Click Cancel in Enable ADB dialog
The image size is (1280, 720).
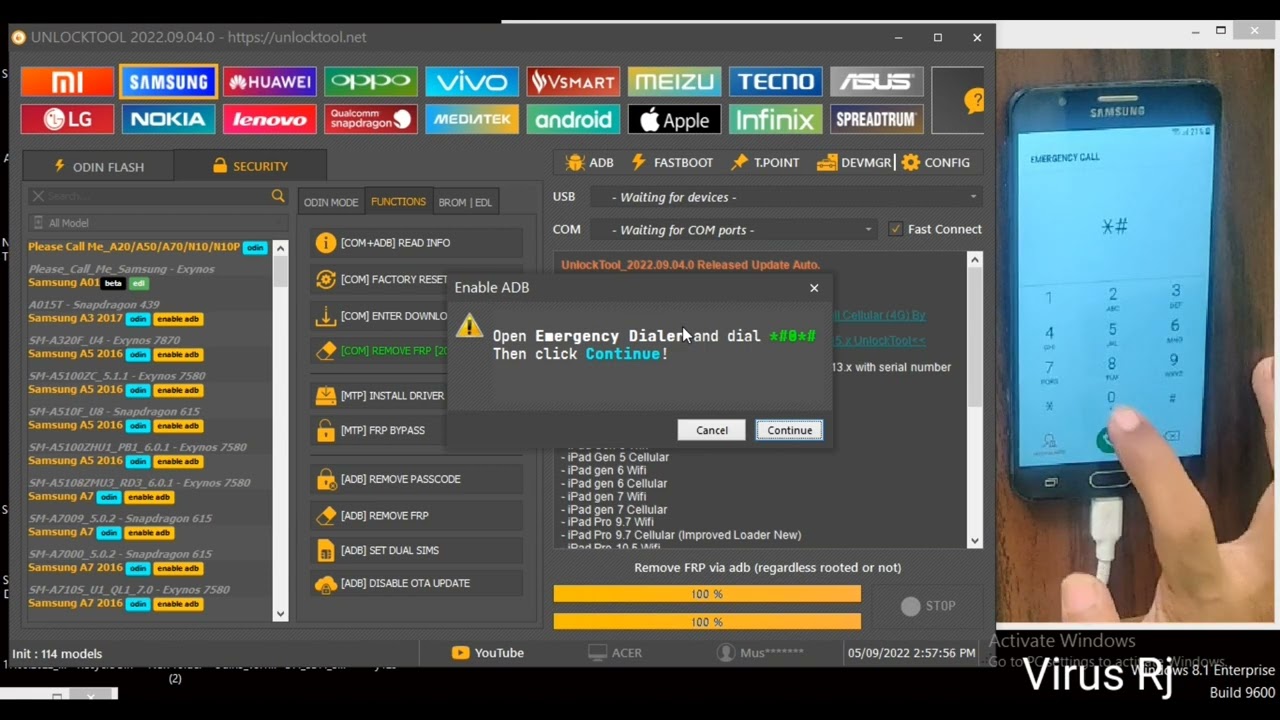712,430
